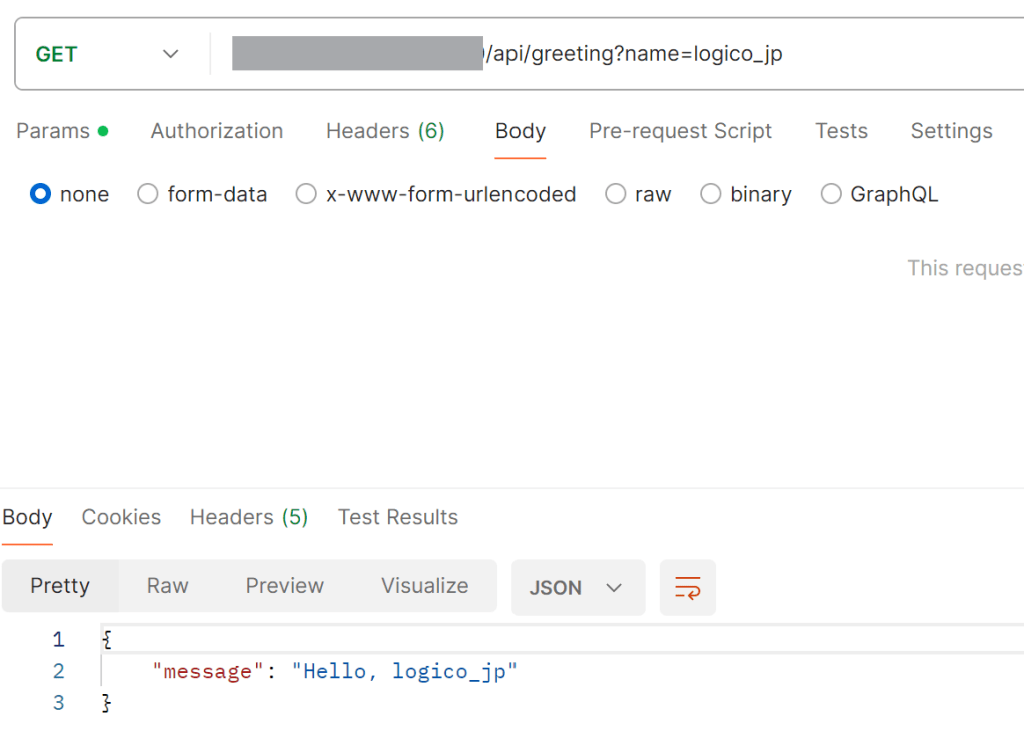Open response Headers (5) tab
Viewport: 1024px width, 753px height.
click(x=249, y=517)
